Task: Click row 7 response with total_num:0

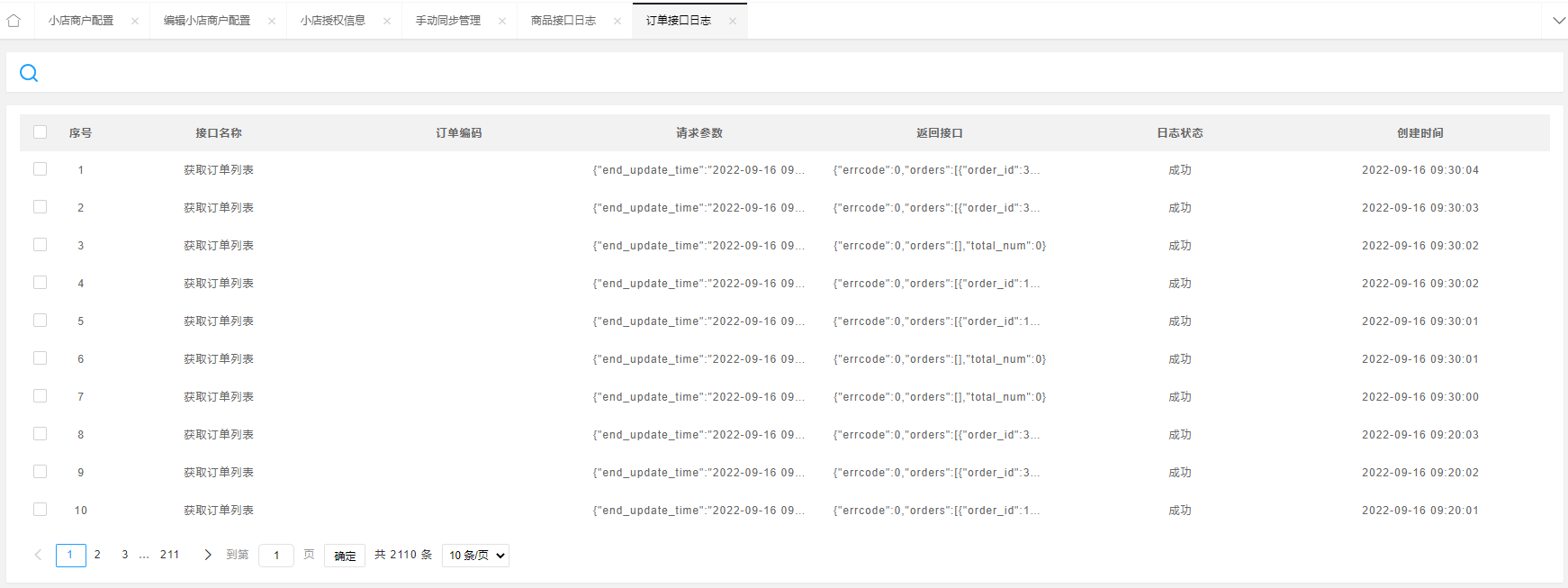Action: [940, 396]
